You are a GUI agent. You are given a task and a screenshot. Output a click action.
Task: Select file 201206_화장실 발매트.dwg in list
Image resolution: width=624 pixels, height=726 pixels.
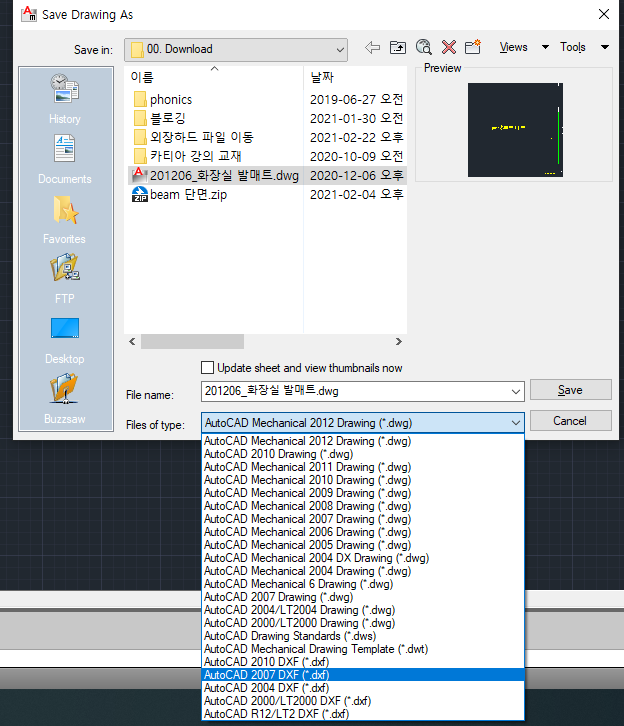215,175
